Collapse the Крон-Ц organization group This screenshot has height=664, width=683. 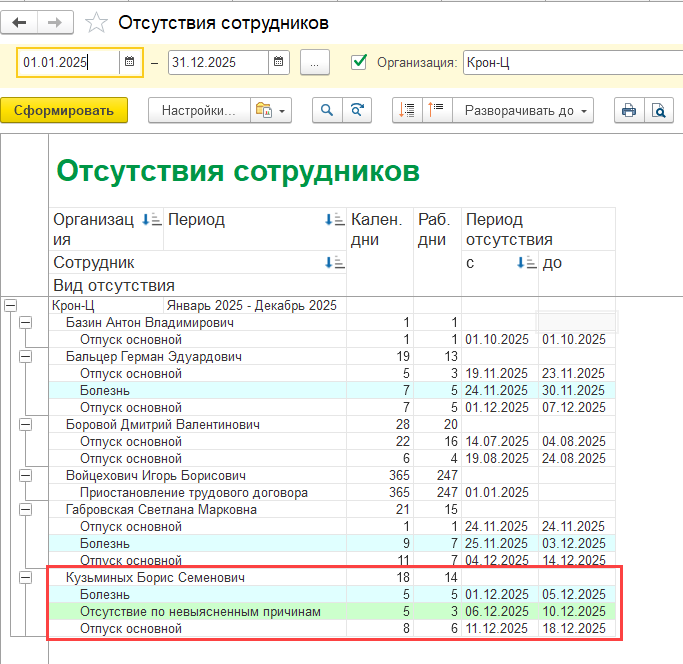tap(11, 306)
